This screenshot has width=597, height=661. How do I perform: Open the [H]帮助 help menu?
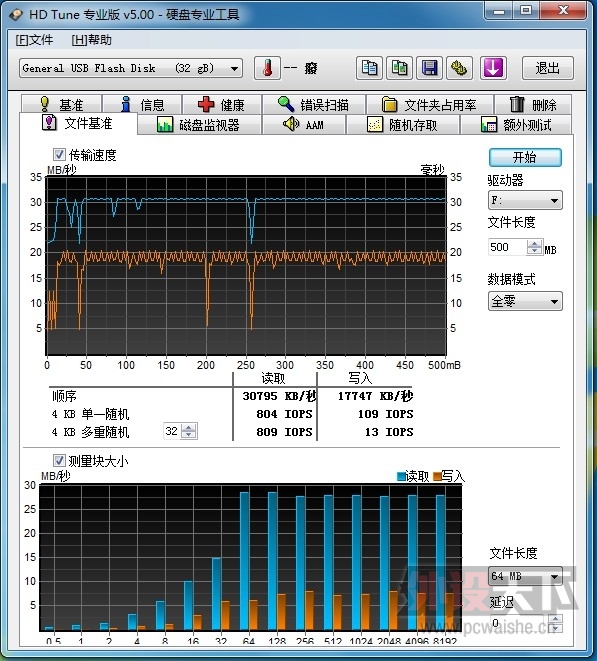pyautogui.click(x=91, y=40)
